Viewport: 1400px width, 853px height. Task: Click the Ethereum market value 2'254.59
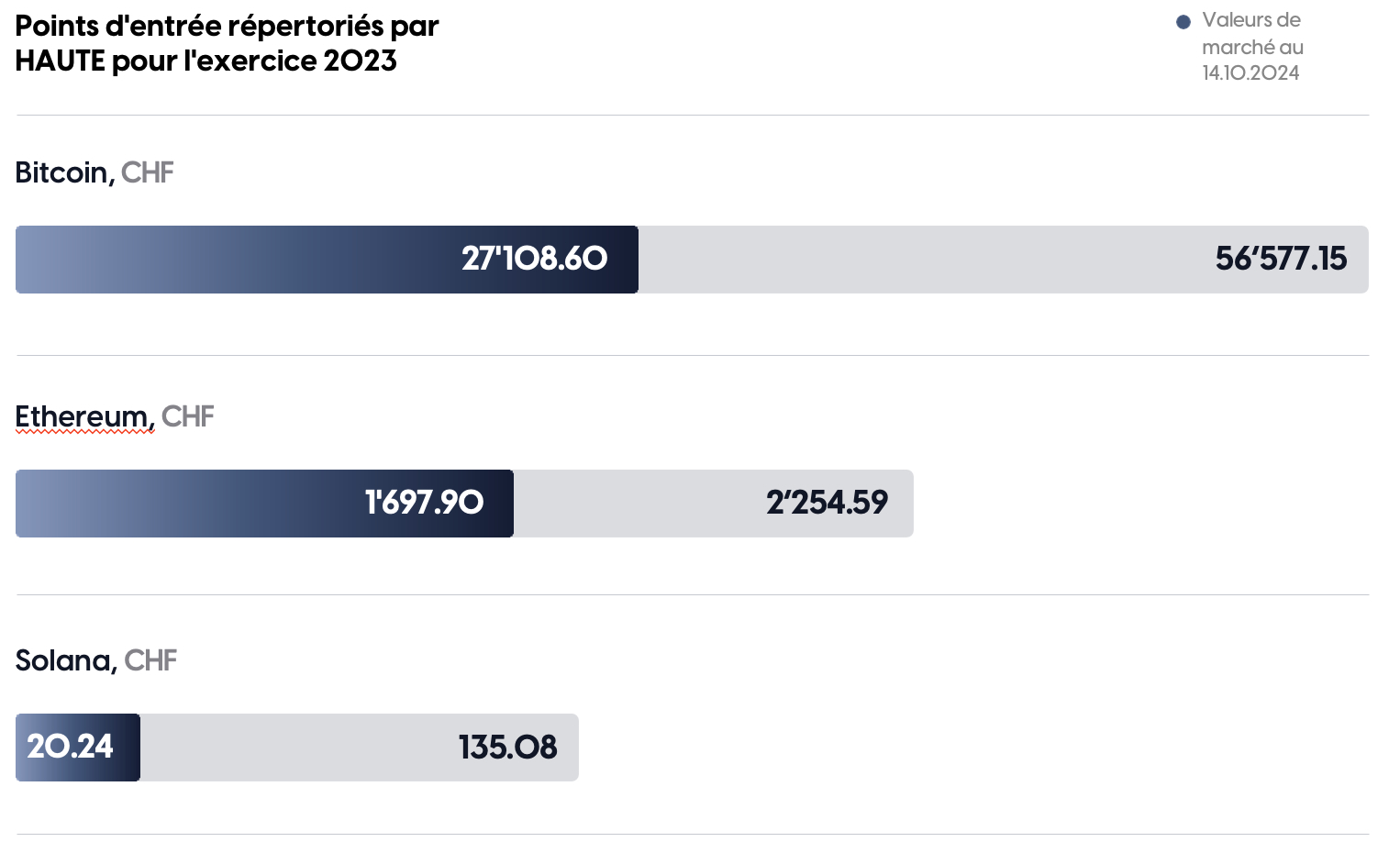827,504
